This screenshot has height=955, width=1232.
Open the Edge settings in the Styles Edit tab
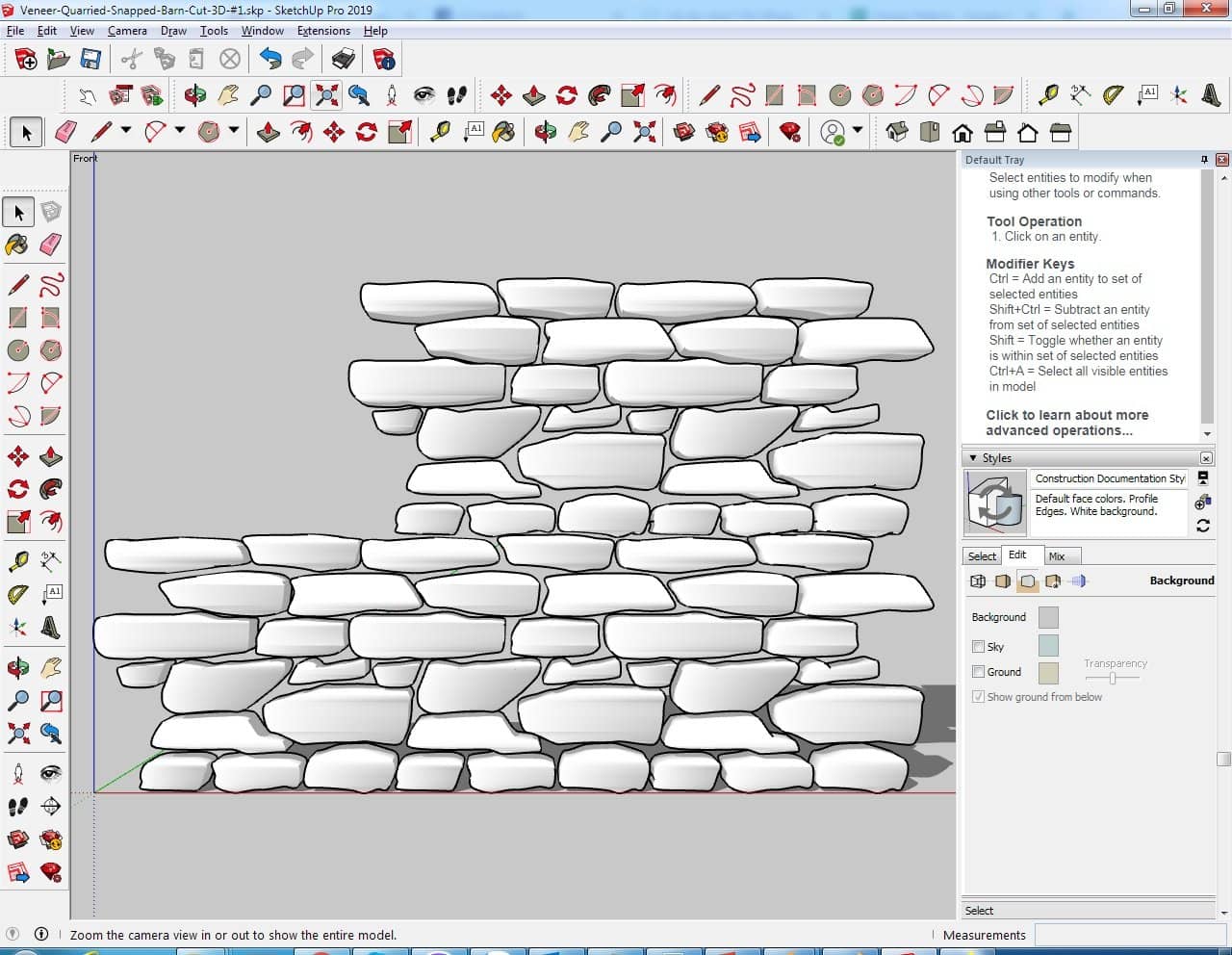(978, 581)
